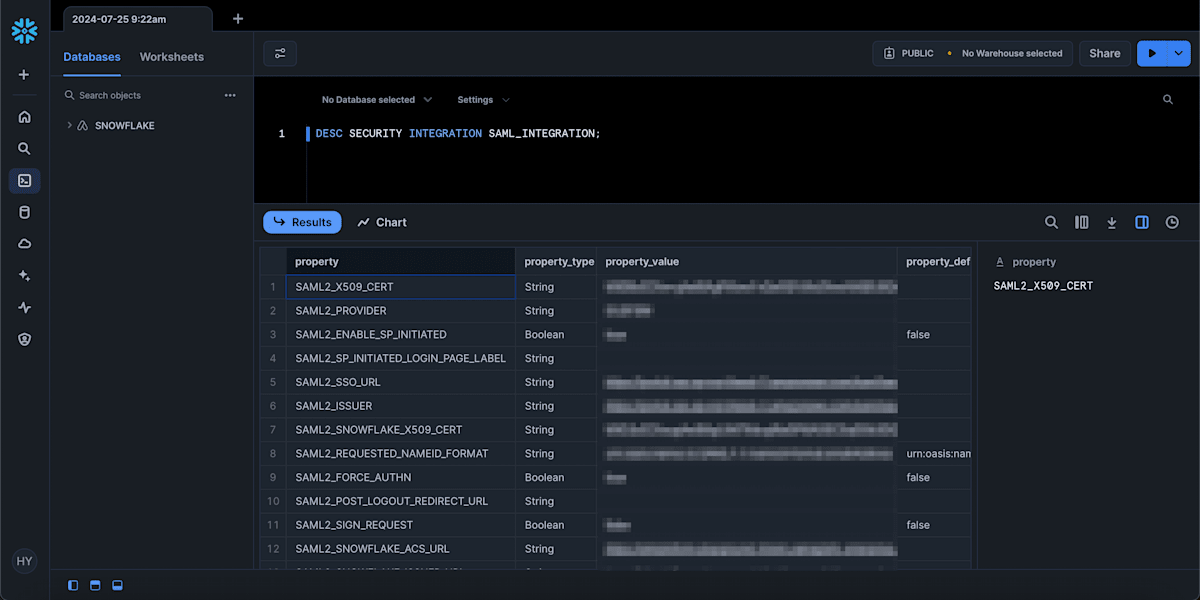Toggle the results side details panel
Screen dimensions: 1200x600
[1142, 222]
